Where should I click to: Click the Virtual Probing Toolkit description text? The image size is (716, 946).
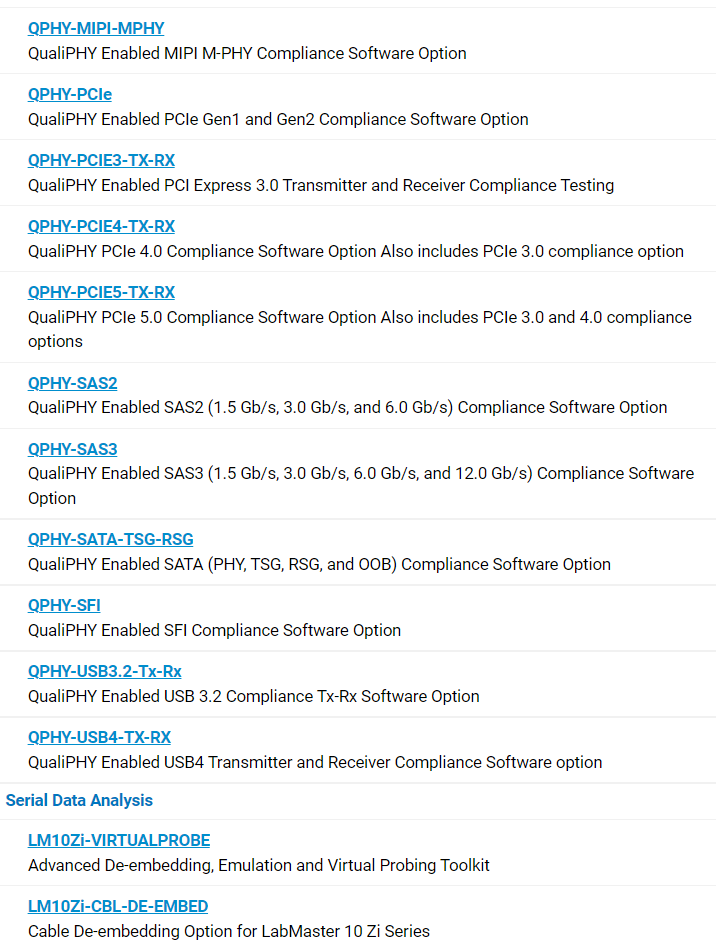(259, 865)
